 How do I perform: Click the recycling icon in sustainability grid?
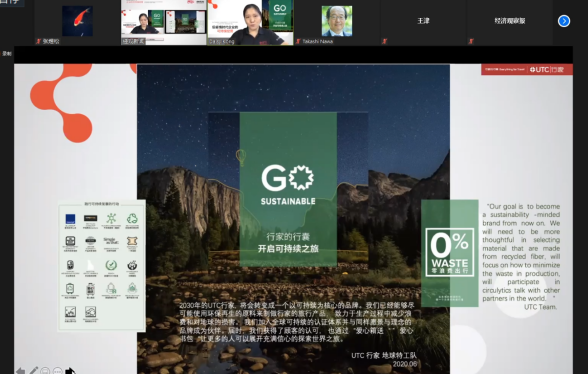(x=132, y=218)
